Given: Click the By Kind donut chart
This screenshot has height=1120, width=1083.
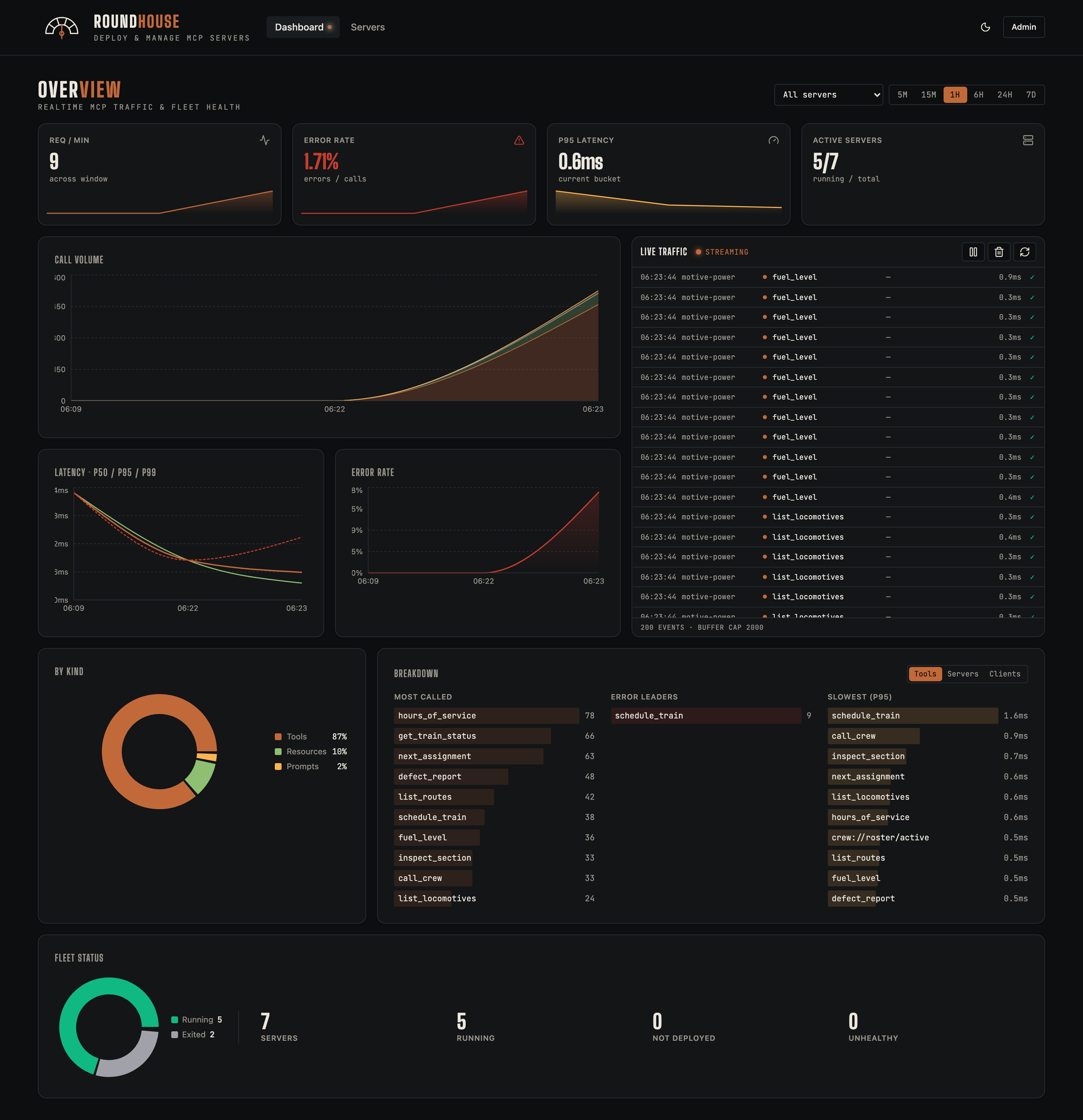Looking at the screenshot, I should pyautogui.click(x=159, y=751).
